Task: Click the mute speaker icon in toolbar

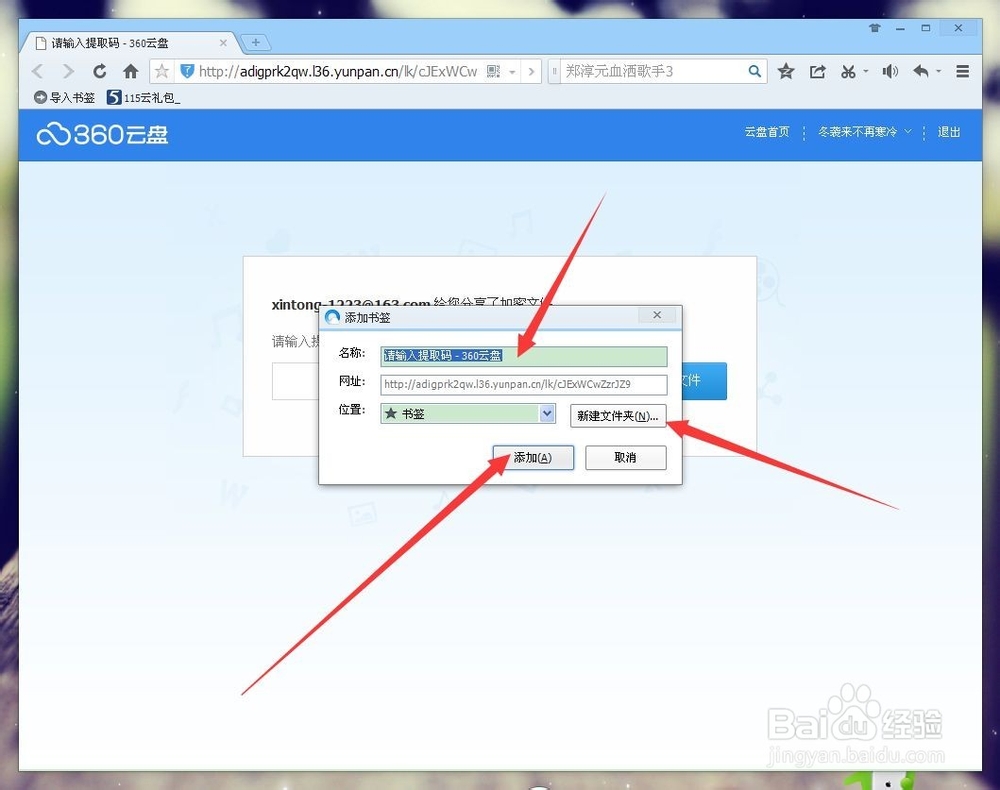Action: click(890, 71)
